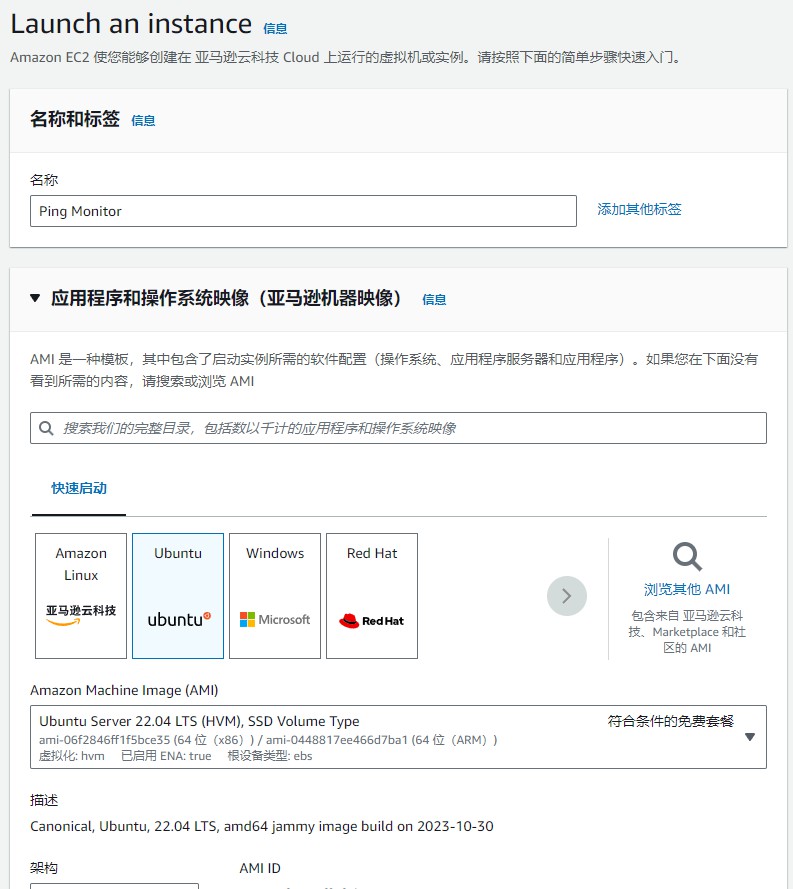The width and height of the screenshot is (793, 889).
Task: Click the description text Canonical, Ubuntu, 22.04 LTS
Action: click(x=262, y=826)
